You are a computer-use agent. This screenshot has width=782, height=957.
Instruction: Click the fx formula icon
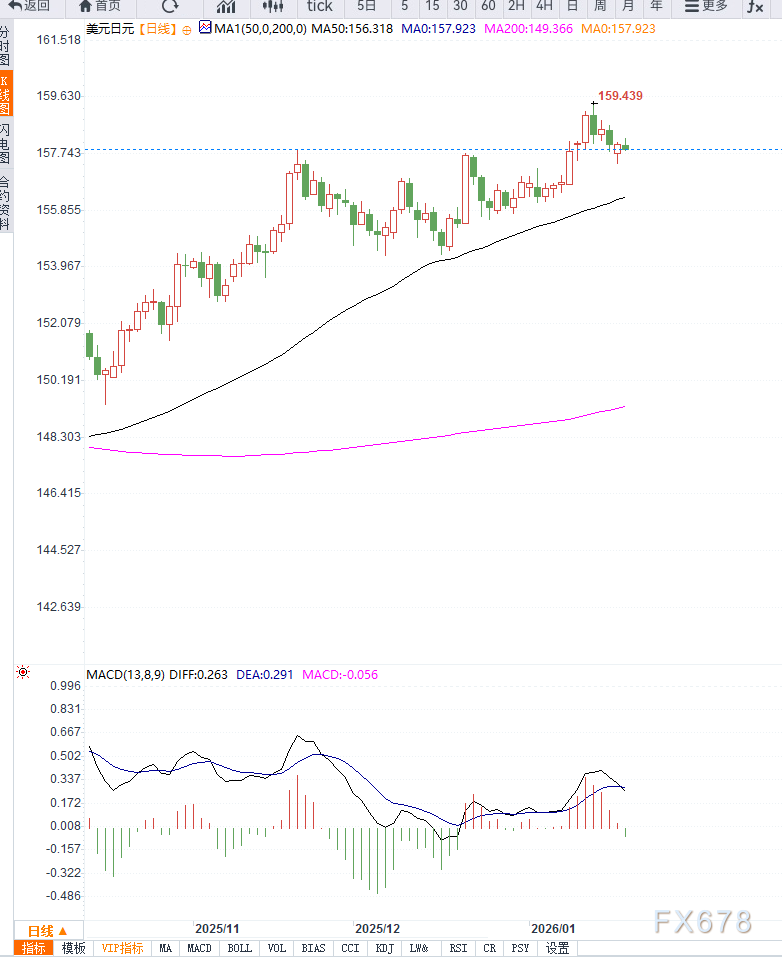click(x=755, y=6)
